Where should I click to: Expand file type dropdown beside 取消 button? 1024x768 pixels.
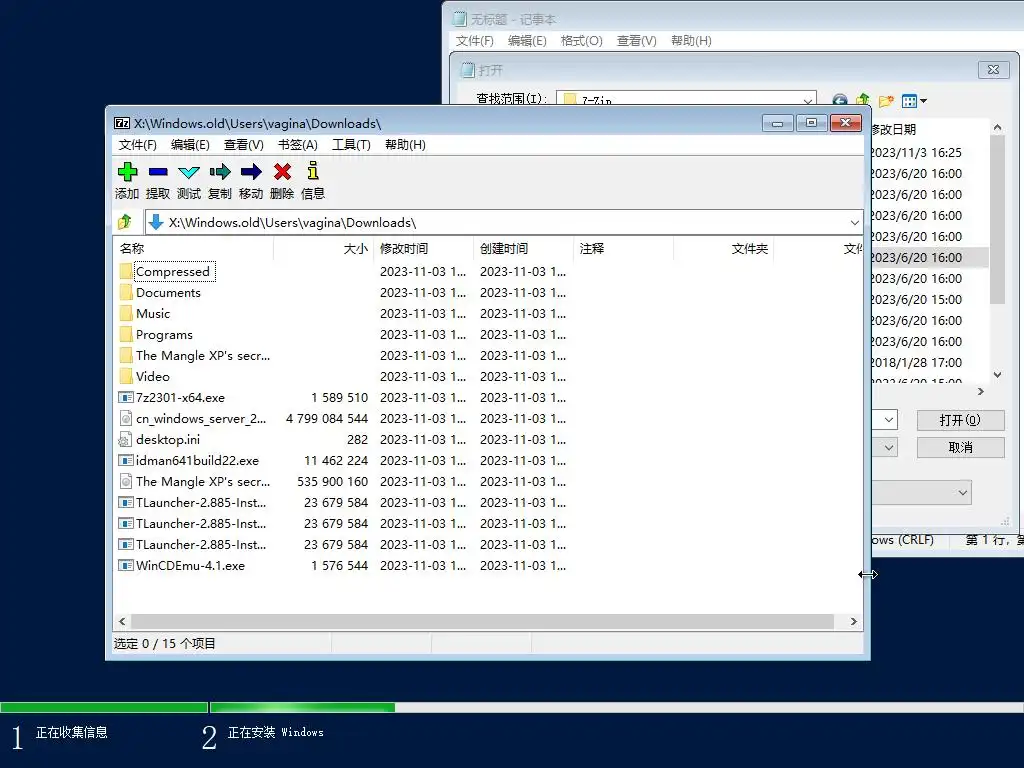(x=889, y=447)
